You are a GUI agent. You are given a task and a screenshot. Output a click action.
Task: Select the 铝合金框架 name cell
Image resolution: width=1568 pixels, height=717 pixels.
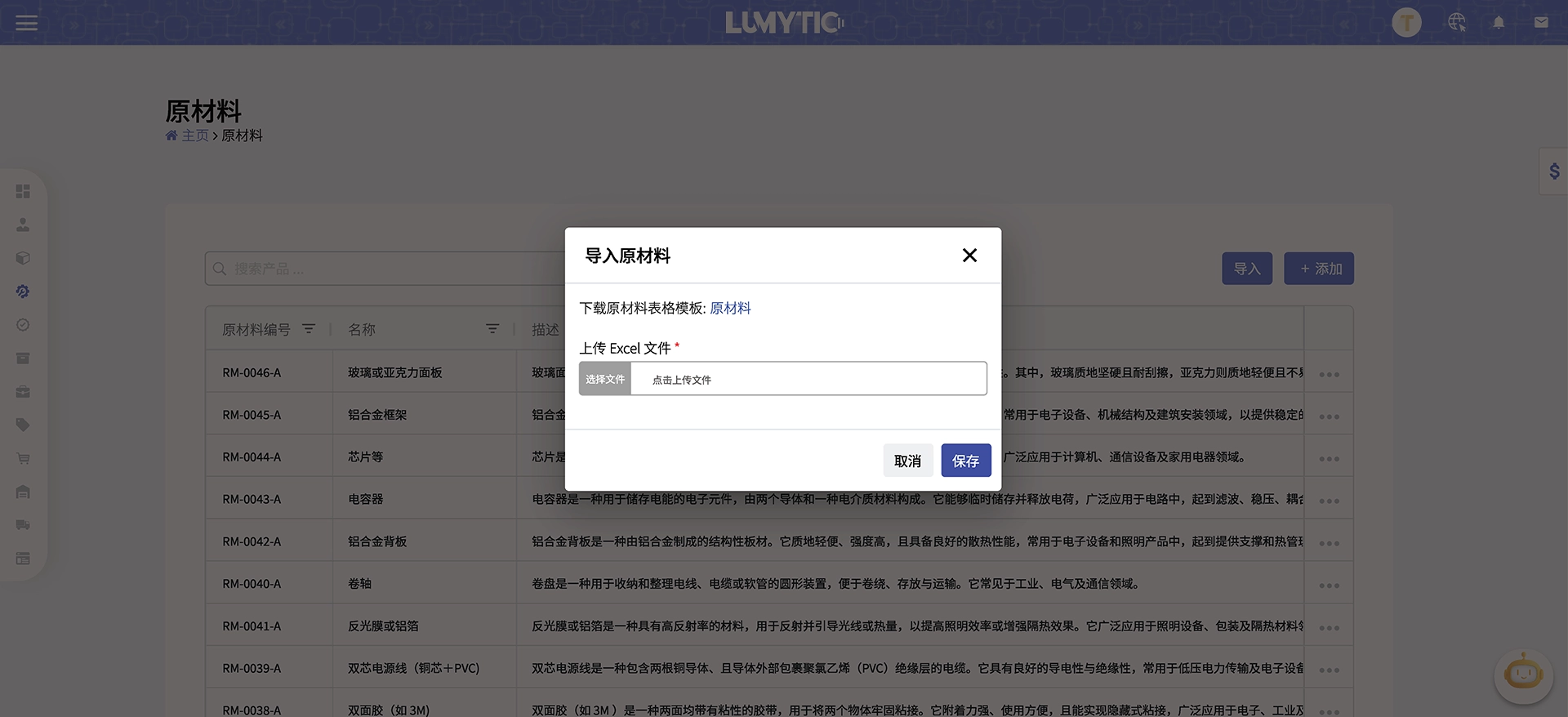click(424, 415)
